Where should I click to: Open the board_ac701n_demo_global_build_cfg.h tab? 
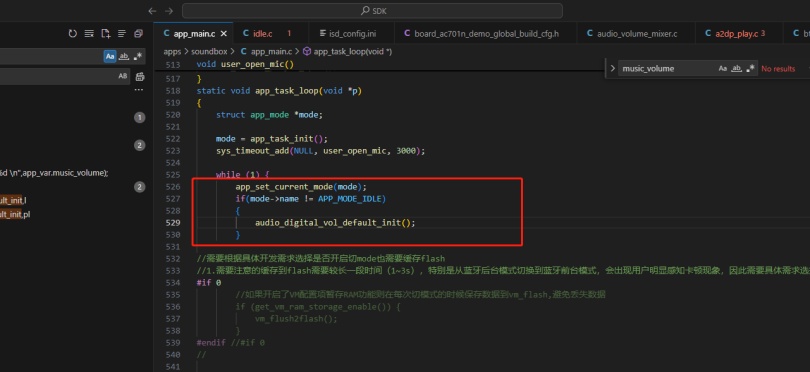click(x=486, y=34)
